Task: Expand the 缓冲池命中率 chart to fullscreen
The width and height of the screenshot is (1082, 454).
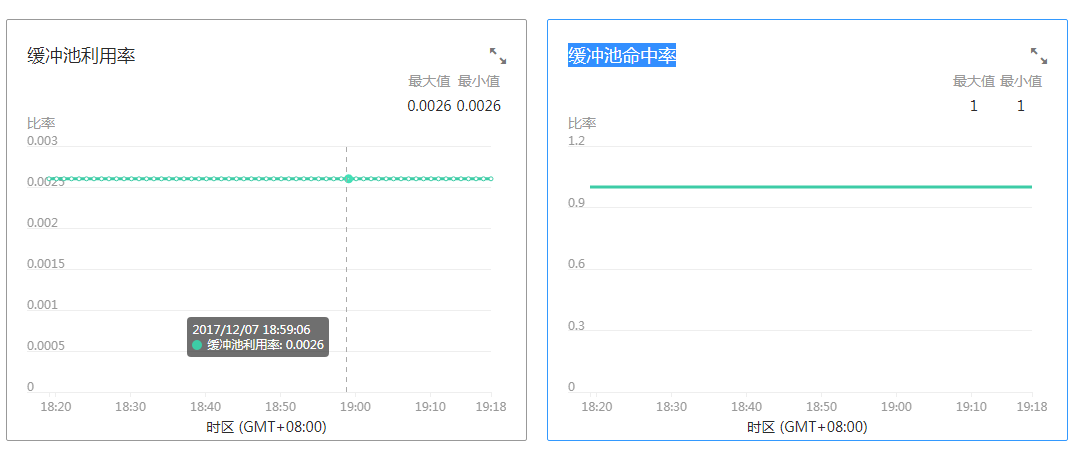Action: [1038, 56]
